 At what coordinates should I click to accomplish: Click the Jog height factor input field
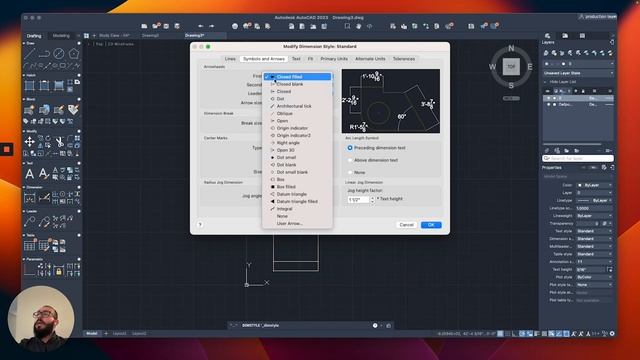tap(358, 199)
